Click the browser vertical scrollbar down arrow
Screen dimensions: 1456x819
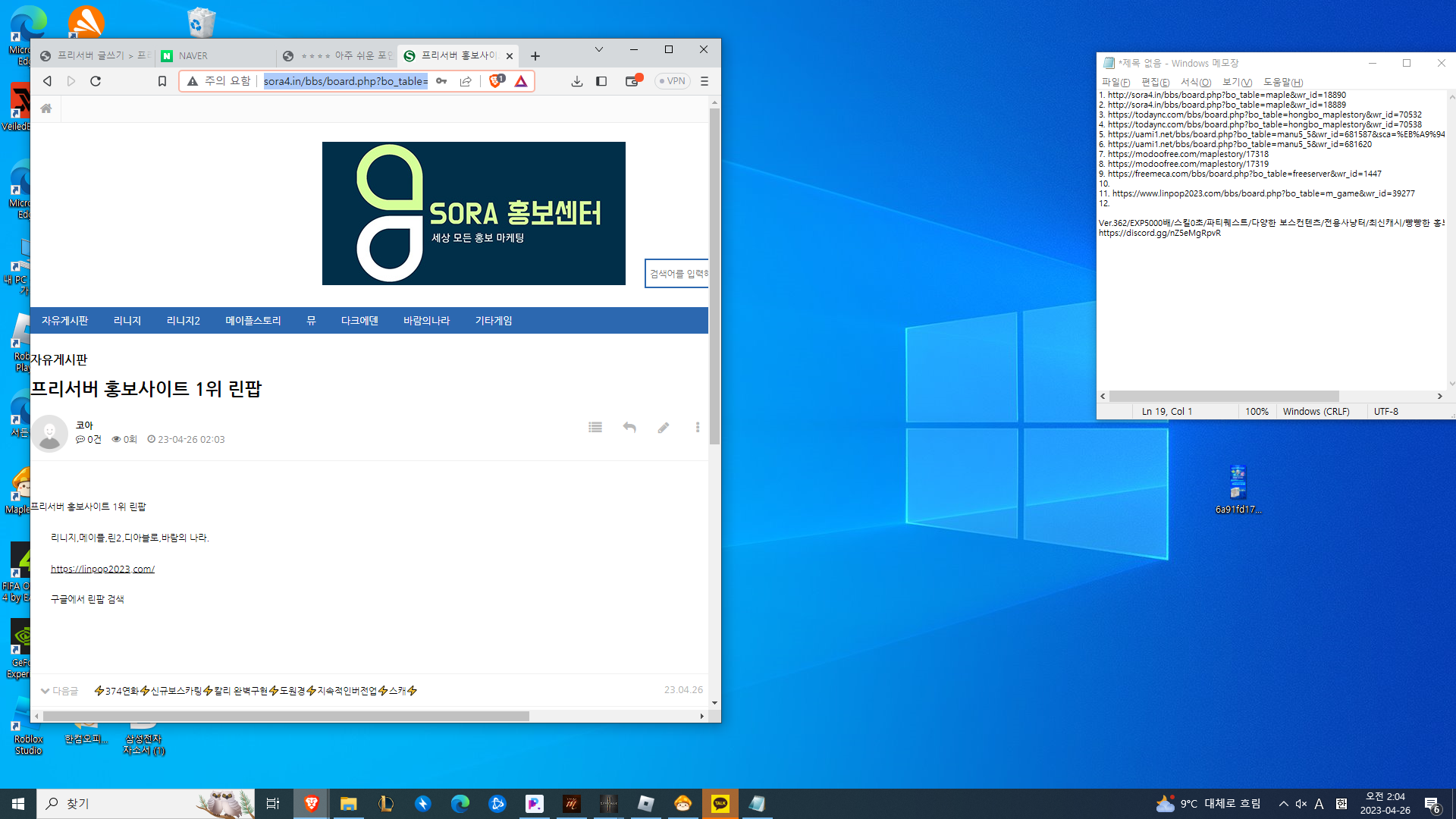pyautogui.click(x=714, y=703)
